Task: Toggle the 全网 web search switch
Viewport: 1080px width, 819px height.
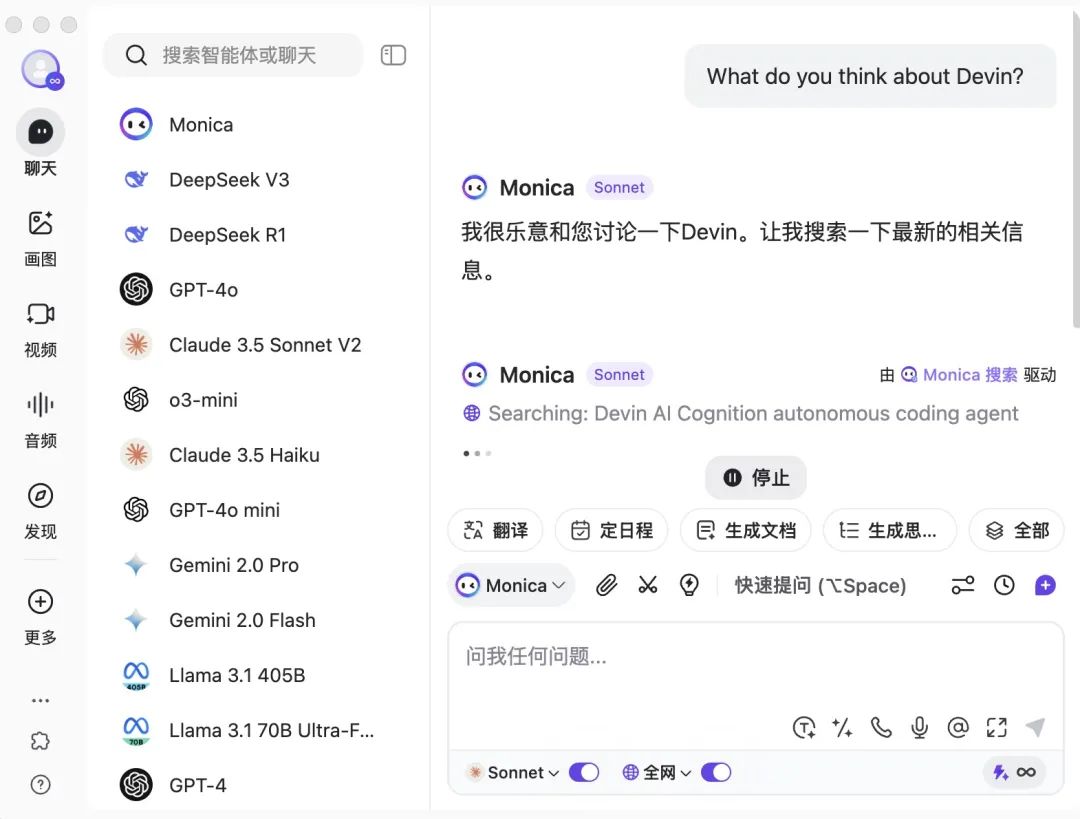Action: point(716,773)
